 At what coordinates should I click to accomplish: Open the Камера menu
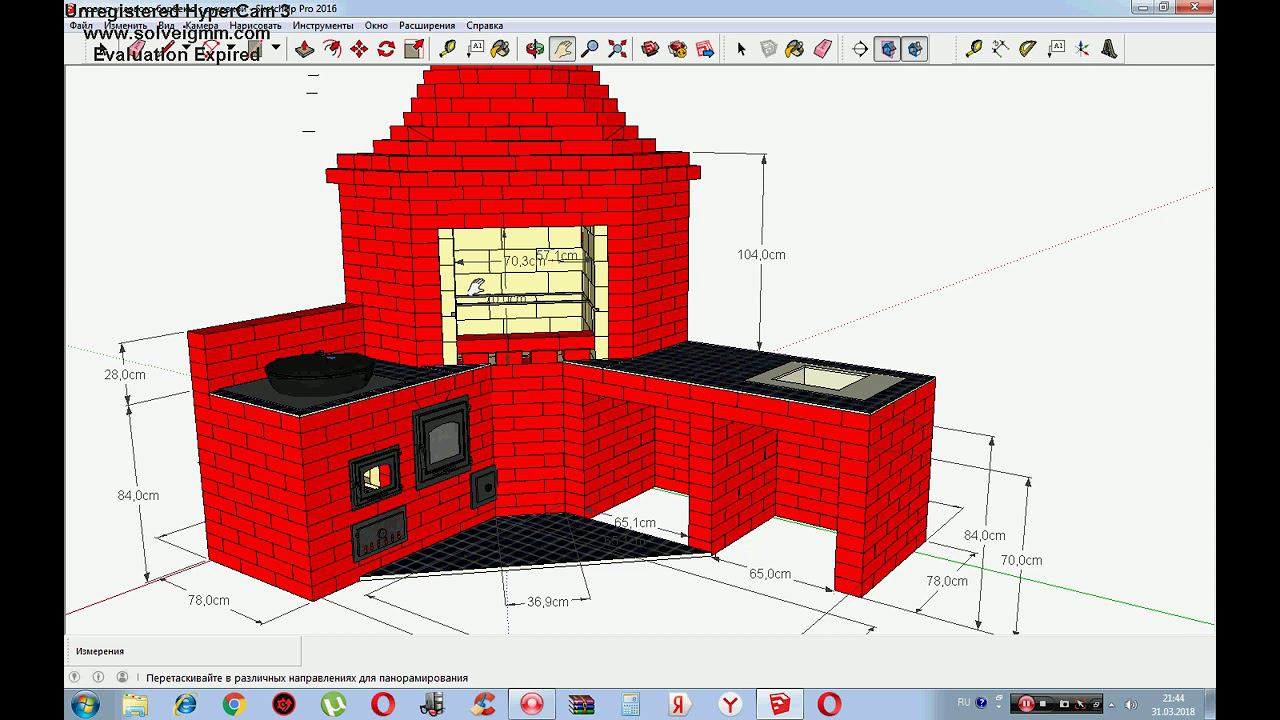click(201, 25)
